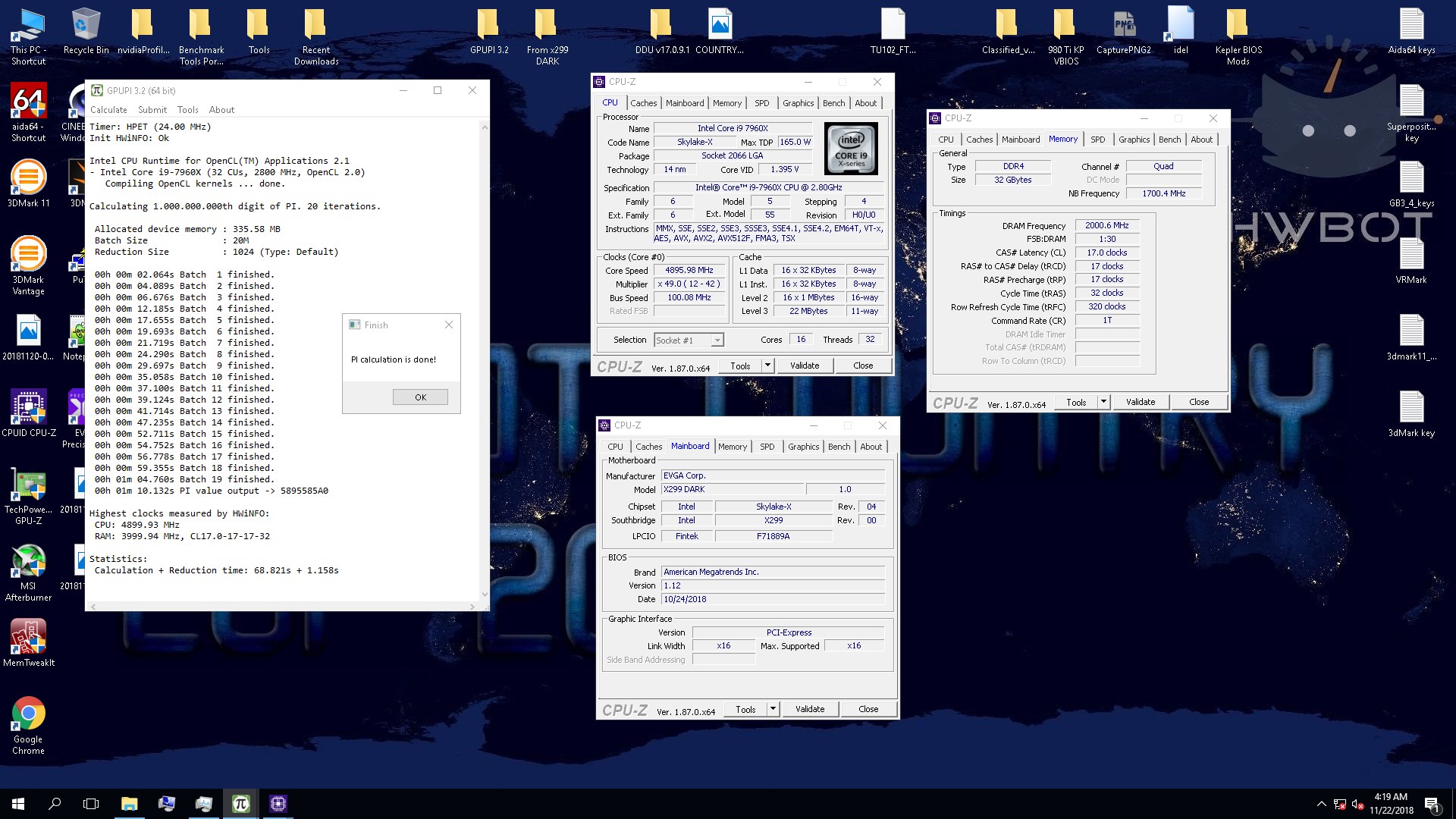Click Tools button in Memory CPU-Z window
The image size is (1456, 819).
click(1076, 402)
